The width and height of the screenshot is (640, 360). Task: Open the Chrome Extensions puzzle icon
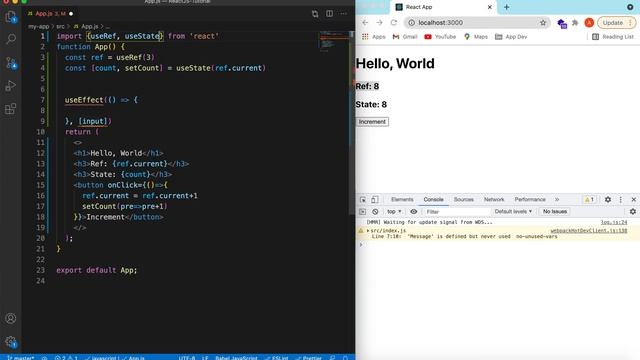pyautogui.click(x=575, y=23)
